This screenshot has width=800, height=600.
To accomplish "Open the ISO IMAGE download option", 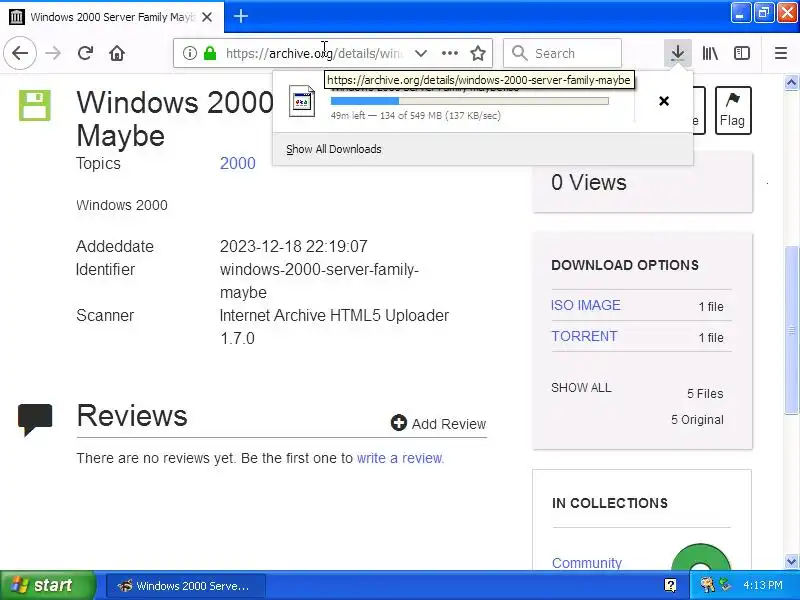I will 586,305.
